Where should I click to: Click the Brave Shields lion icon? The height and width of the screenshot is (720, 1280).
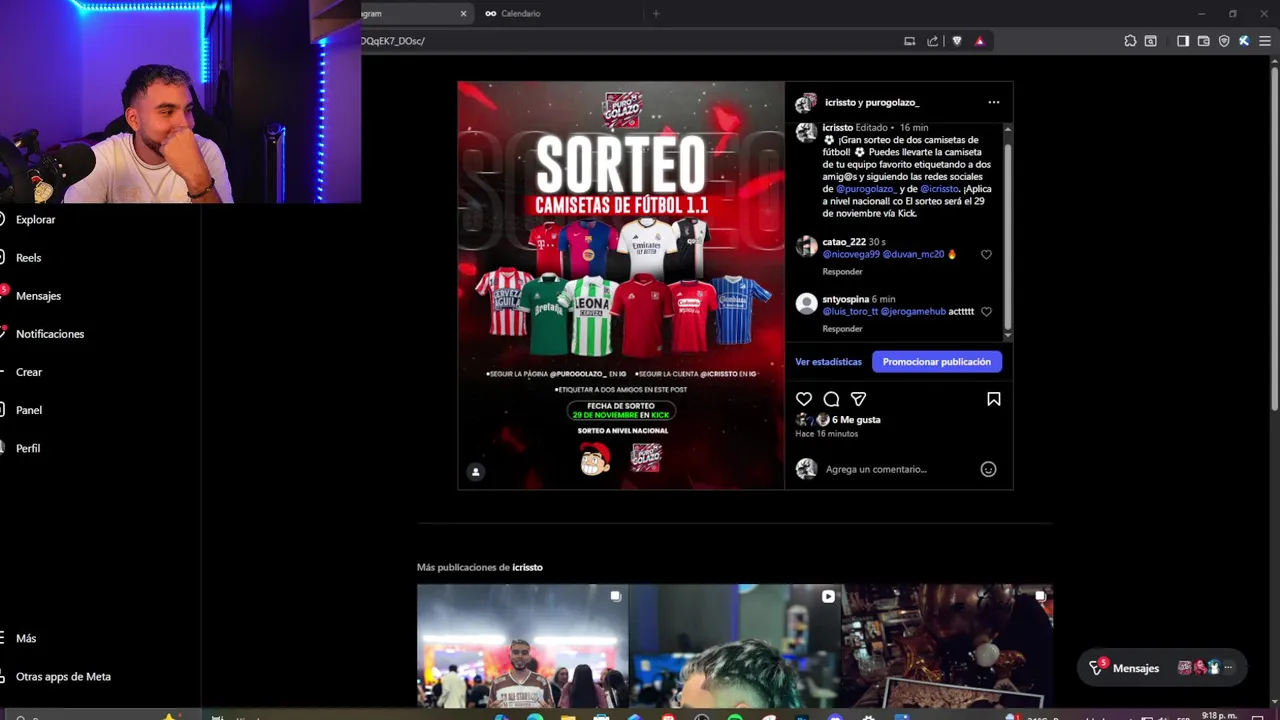957,41
